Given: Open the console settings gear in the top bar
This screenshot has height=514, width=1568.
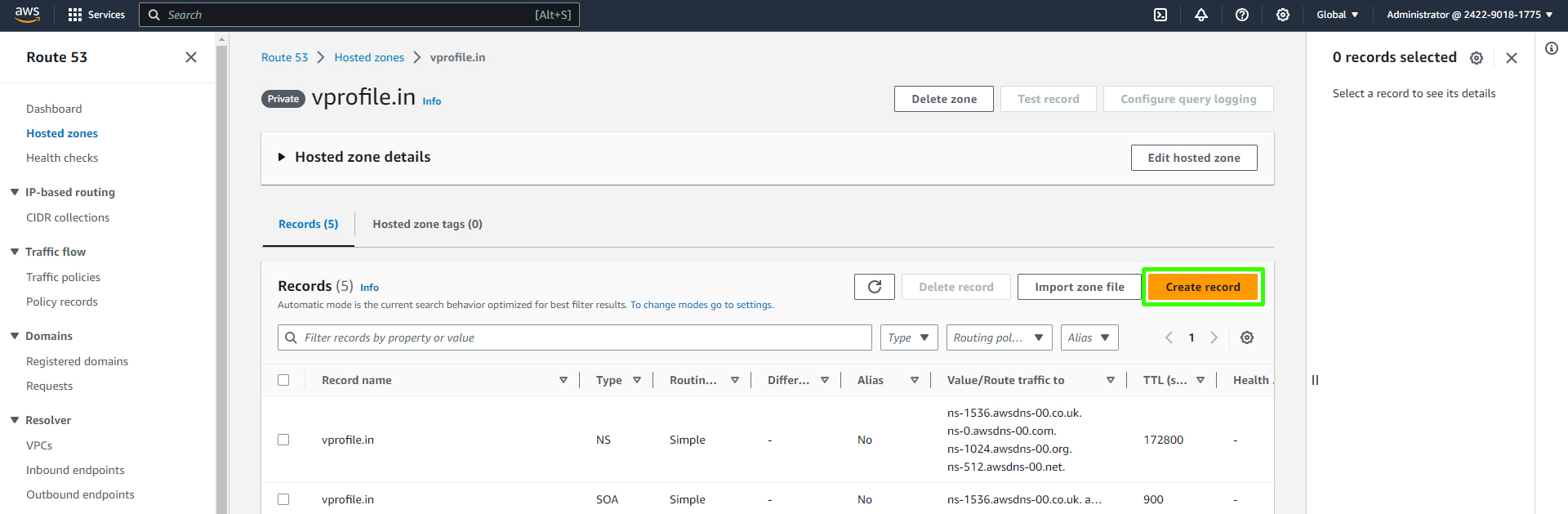Looking at the screenshot, I should pos(1283,15).
